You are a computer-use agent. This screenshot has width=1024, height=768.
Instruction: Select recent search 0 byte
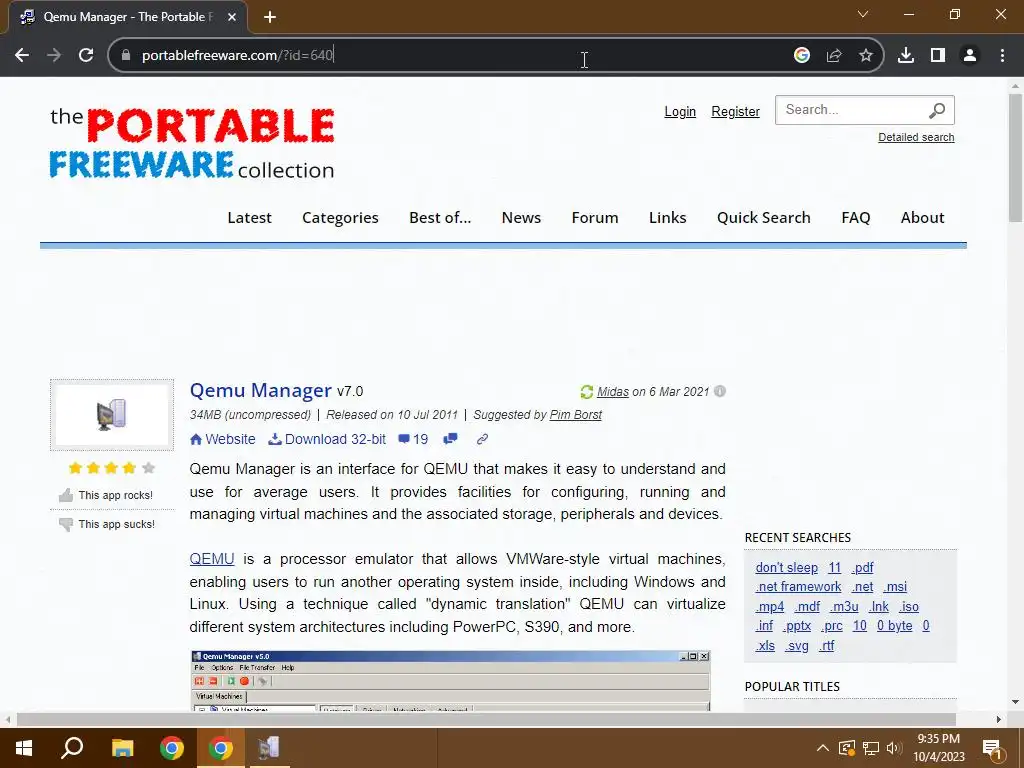click(x=894, y=626)
